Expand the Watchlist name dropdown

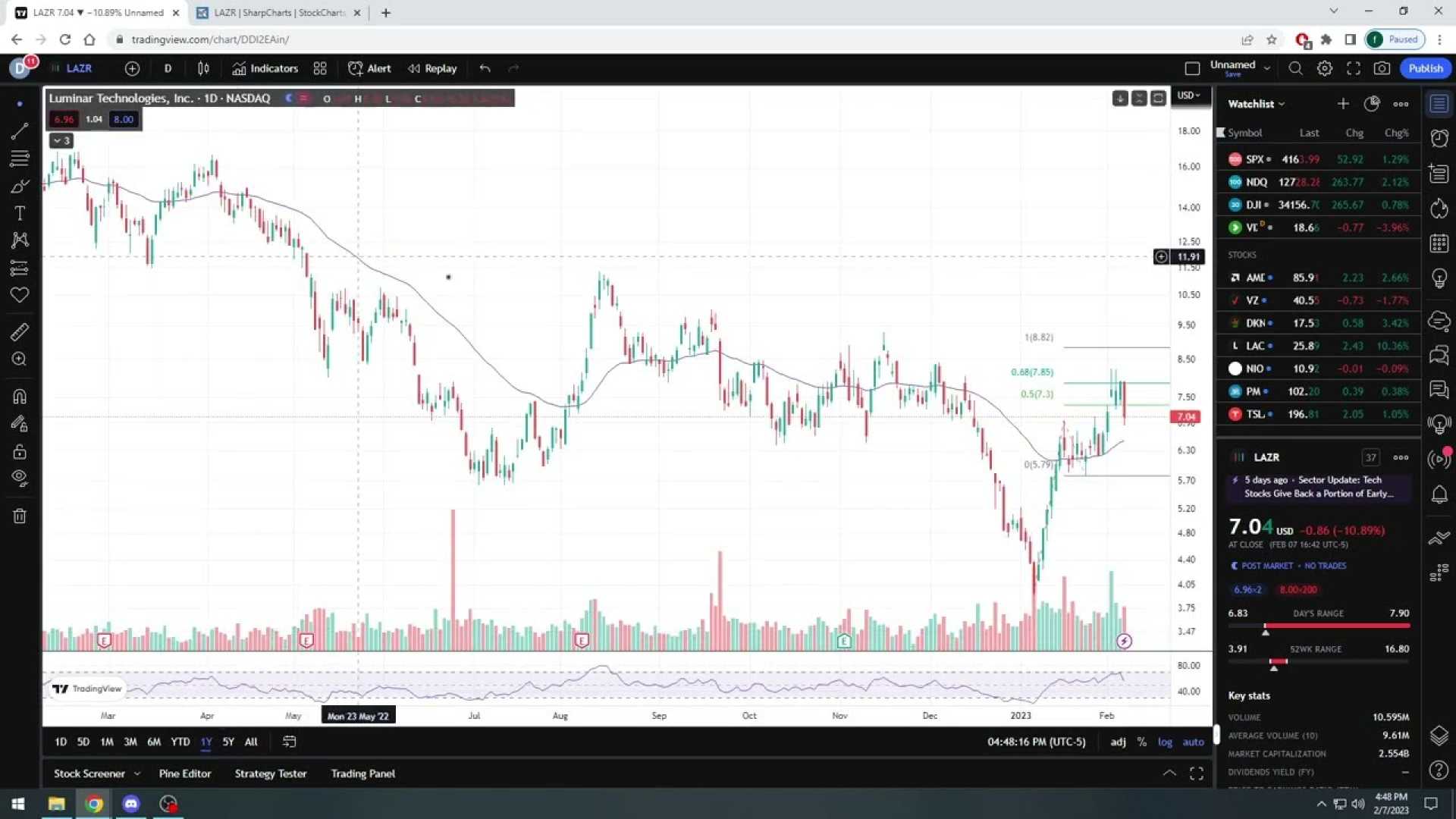(x=1257, y=104)
